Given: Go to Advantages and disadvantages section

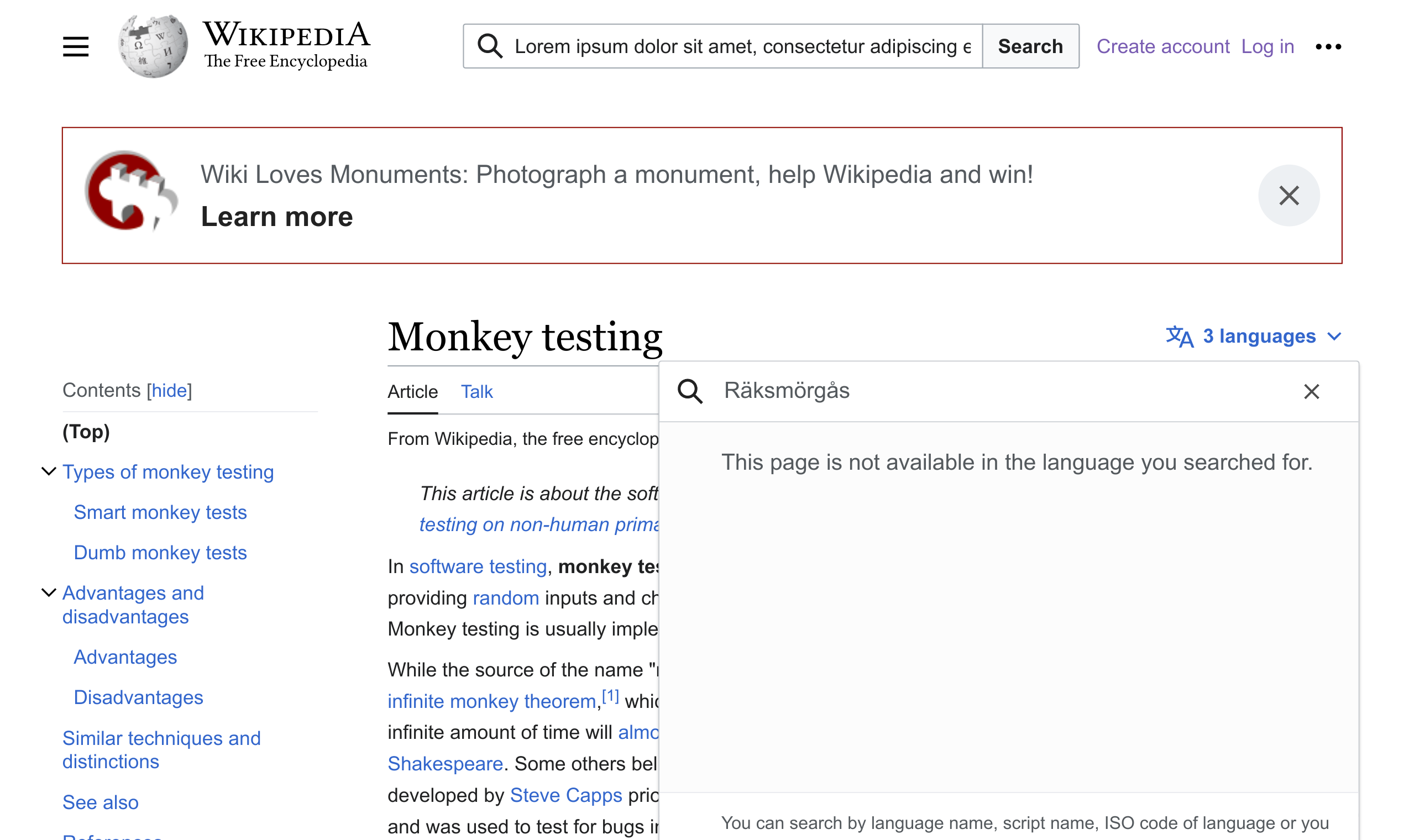Looking at the screenshot, I should (133, 605).
